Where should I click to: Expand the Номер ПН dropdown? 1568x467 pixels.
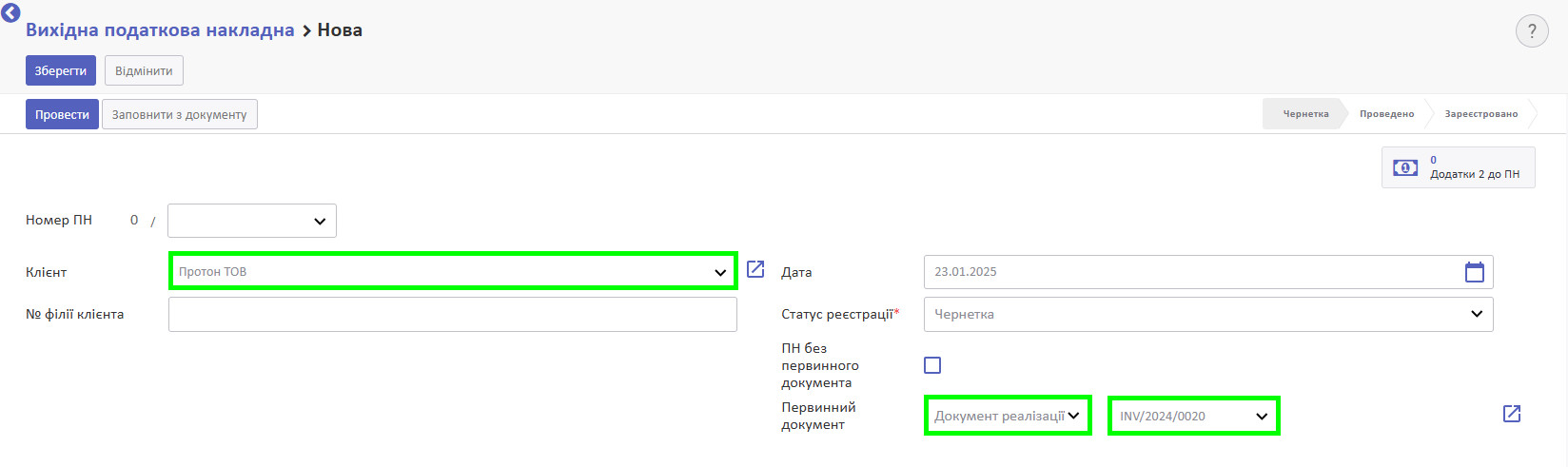(252, 221)
